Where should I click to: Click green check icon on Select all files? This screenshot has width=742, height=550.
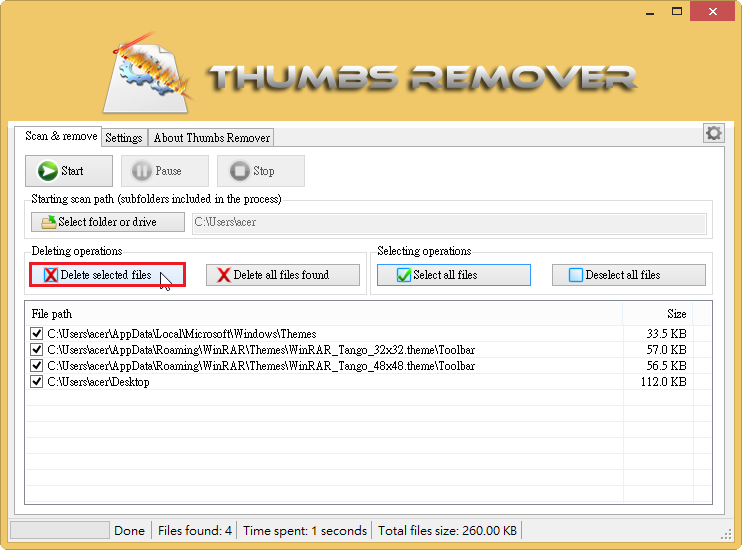pos(404,275)
